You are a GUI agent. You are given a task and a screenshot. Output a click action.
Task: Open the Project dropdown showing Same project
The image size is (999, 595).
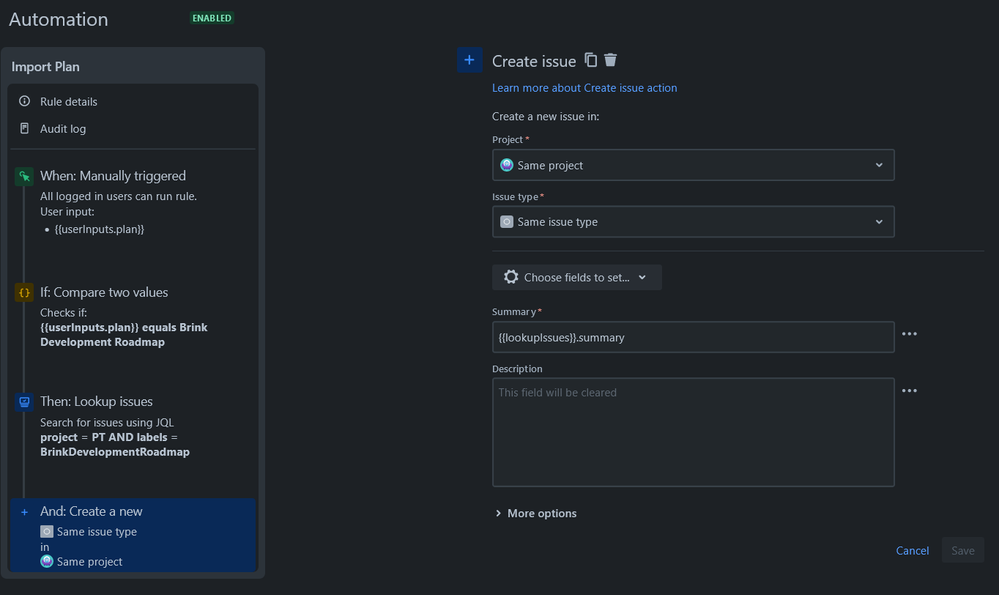coord(693,164)
